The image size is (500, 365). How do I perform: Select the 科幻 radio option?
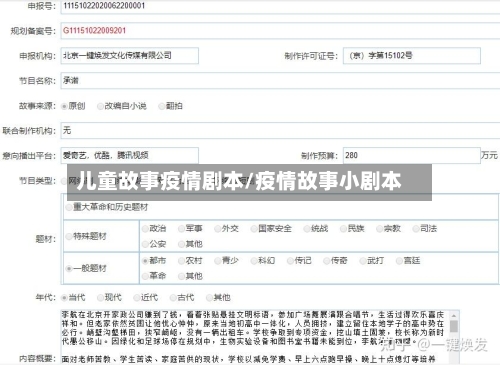pos(254,261)
